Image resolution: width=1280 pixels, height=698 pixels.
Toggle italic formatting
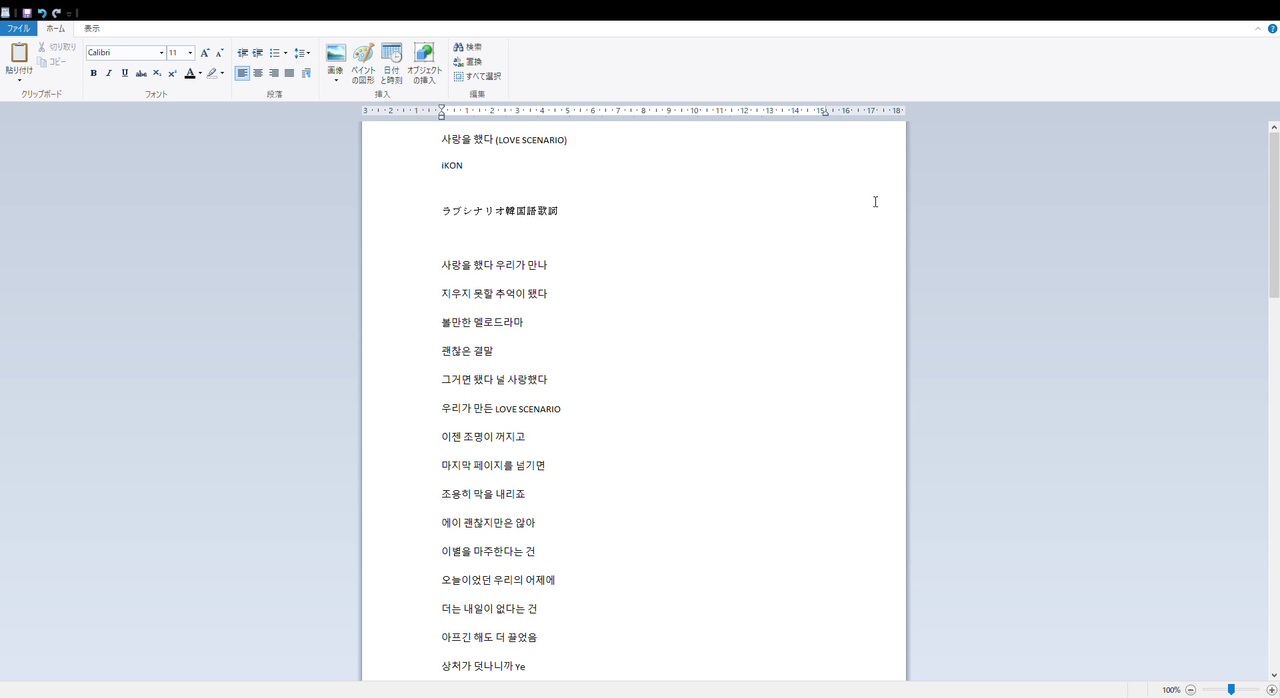(109, 73)
